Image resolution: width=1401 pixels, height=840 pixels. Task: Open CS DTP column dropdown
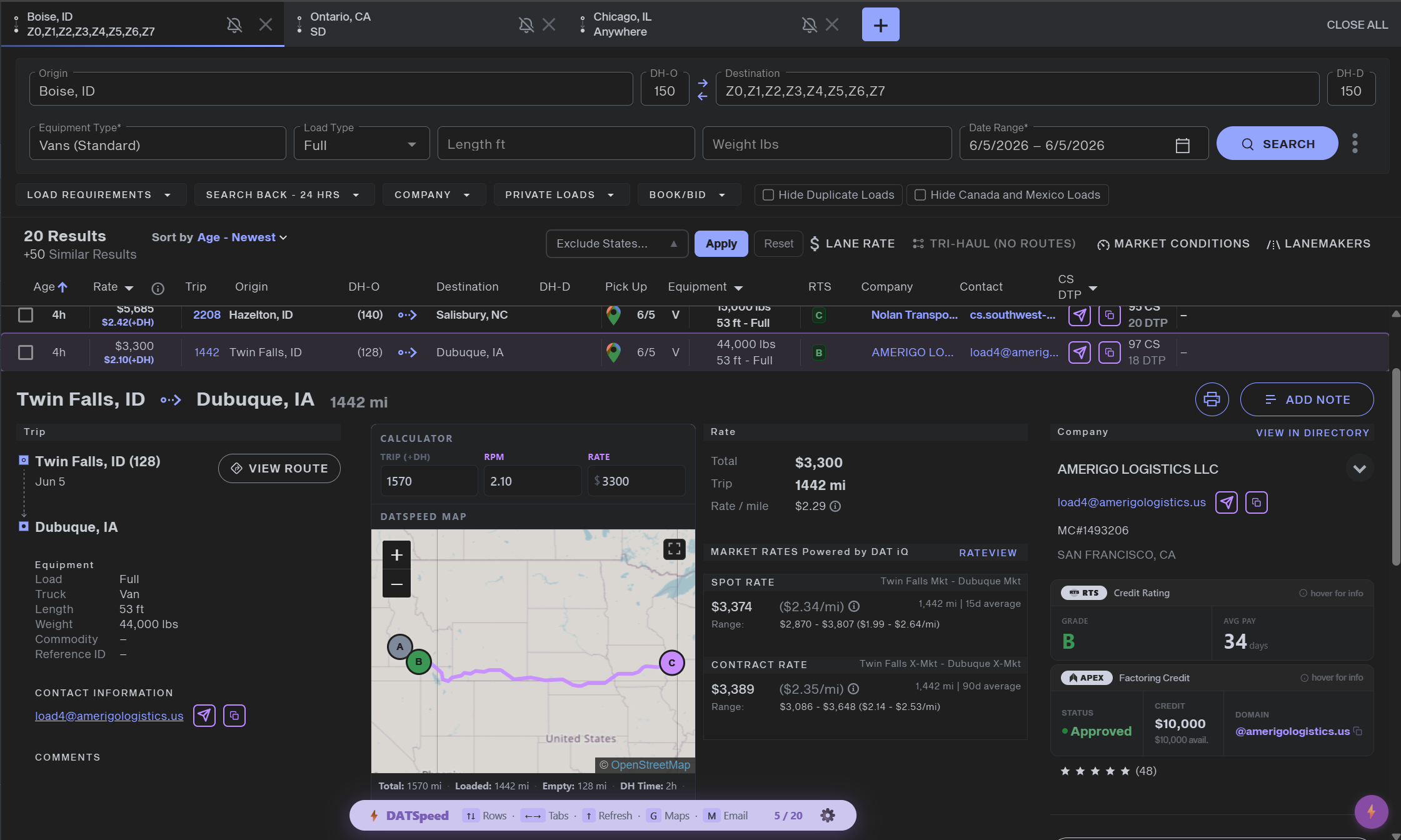tap(1093, 288)
